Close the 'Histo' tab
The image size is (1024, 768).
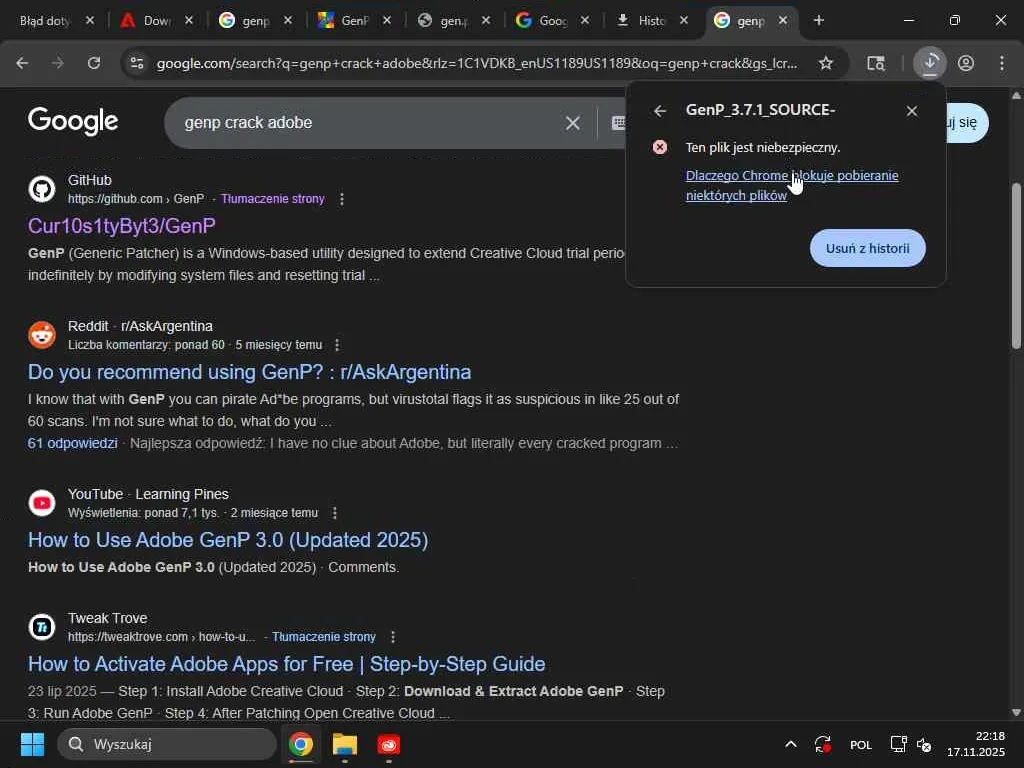click(684, 21)
